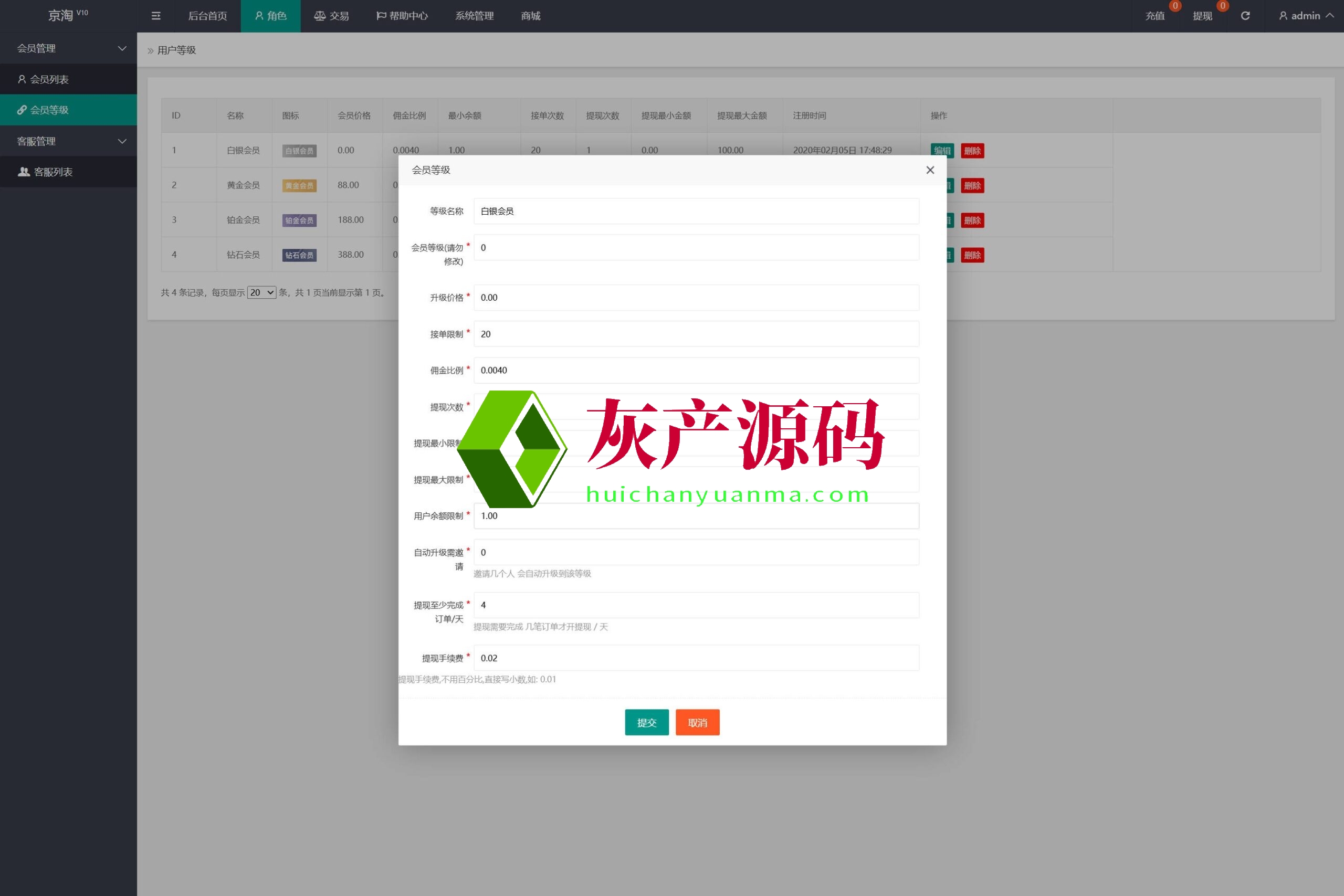Screen dimensions: 1344x896
Task: Click the 铂金会员 level icon badge
Action: [x=299, y=220]
